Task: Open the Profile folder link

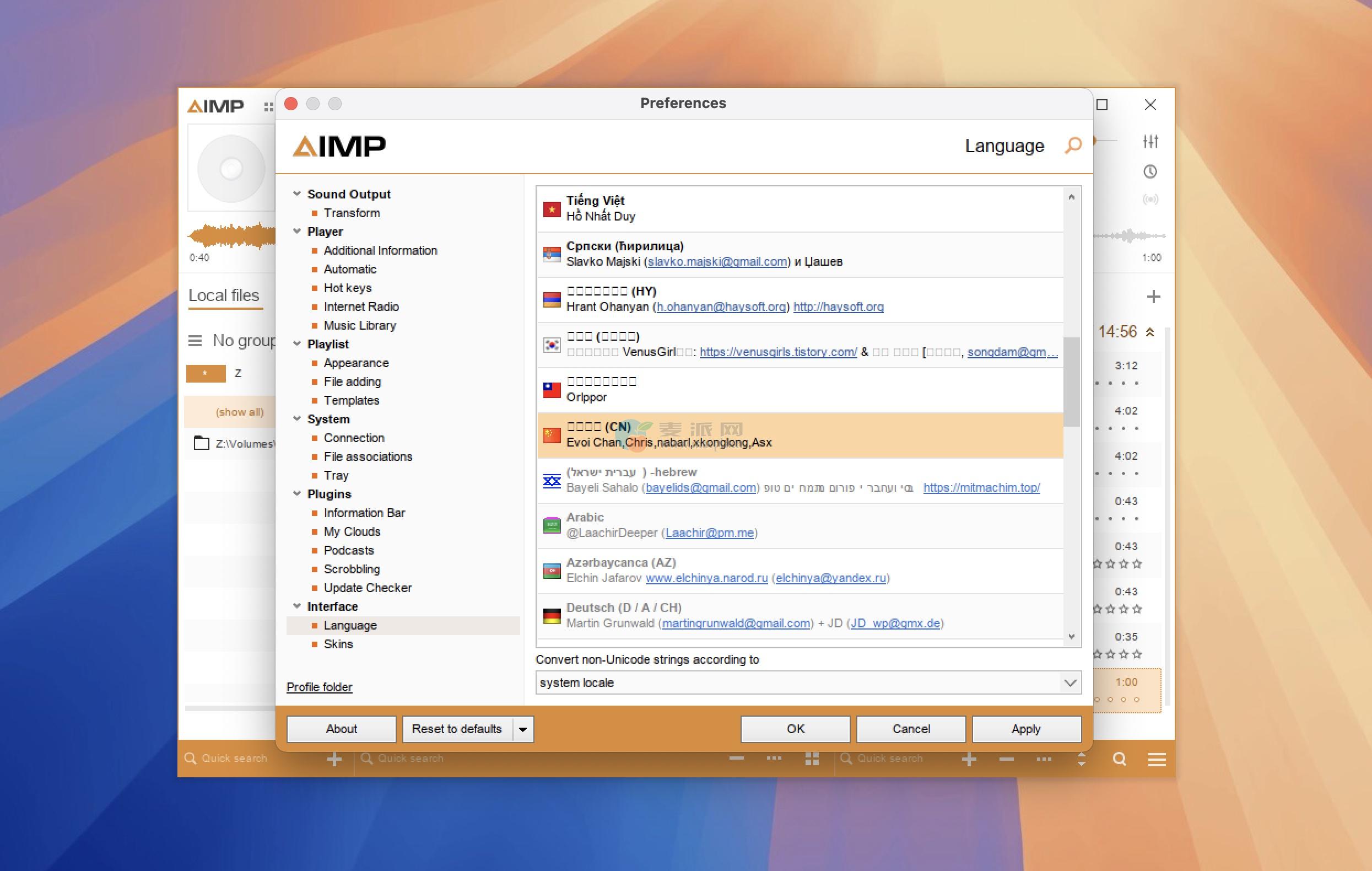Action: click(x=319, y=687)
